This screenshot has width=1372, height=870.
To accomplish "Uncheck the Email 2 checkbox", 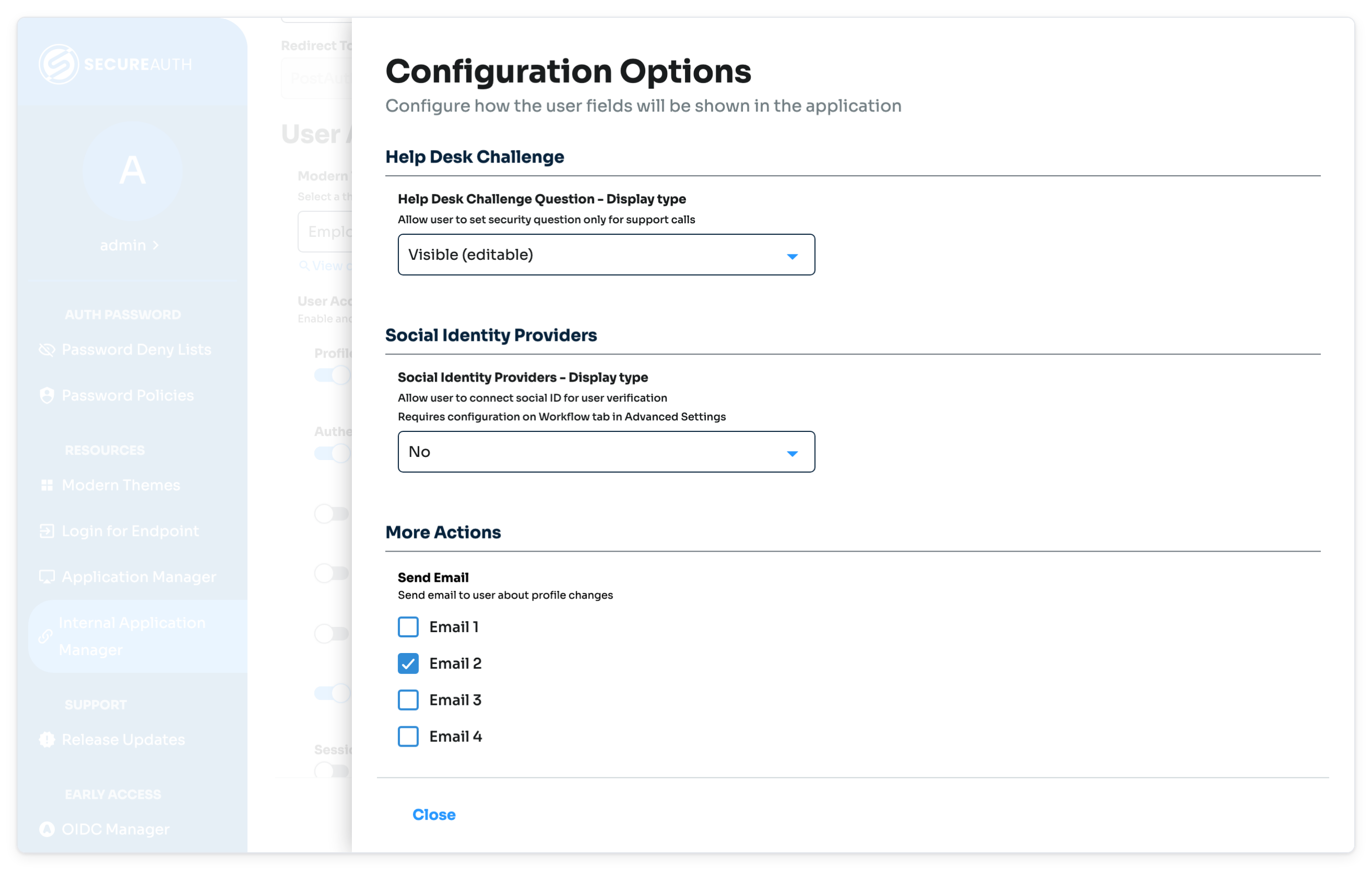I will (x=408, y=663).
